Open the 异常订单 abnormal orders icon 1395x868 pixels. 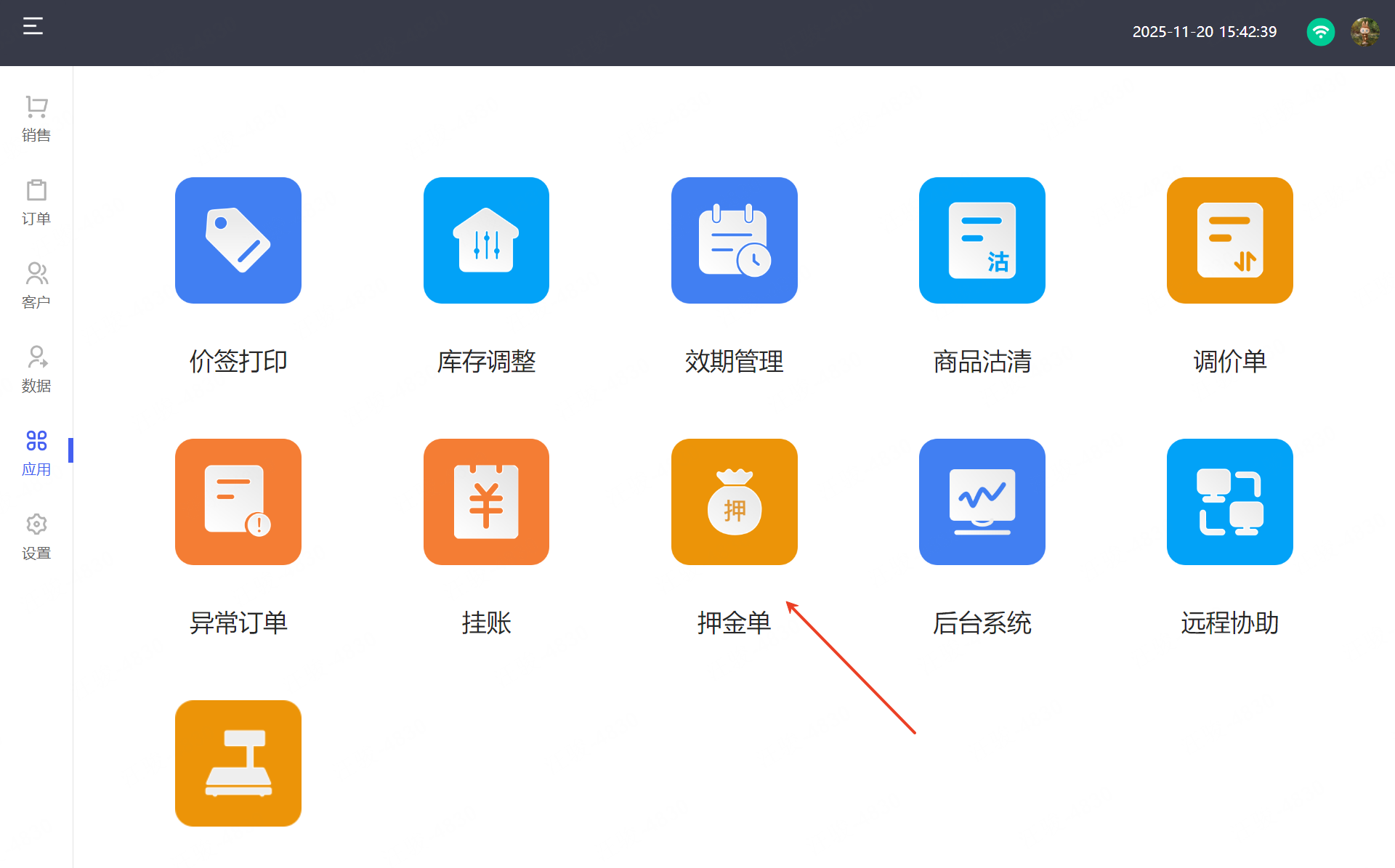(x=238, y=502)
